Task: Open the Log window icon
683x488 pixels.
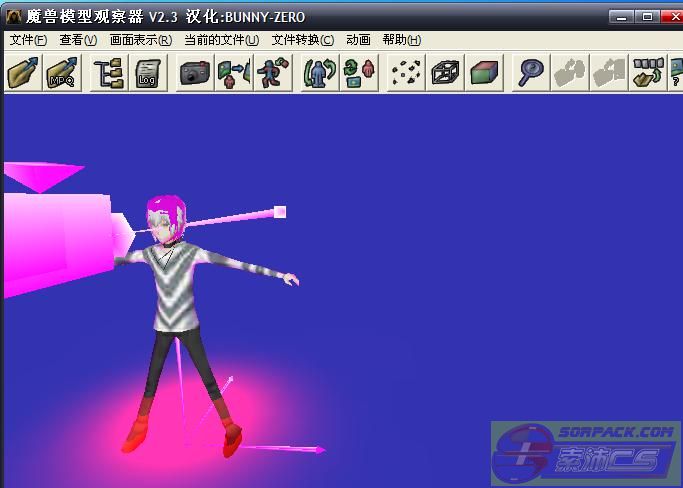Action: point(148,73)
